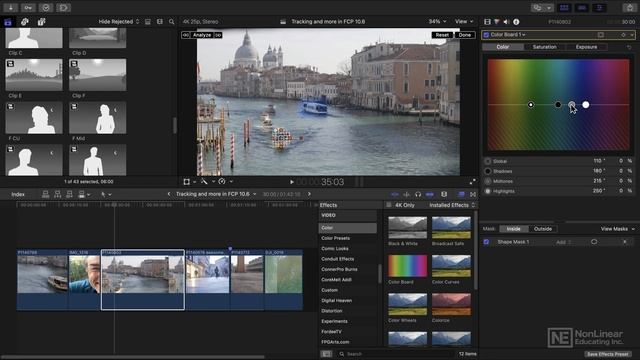640x360 pixels.
Task: Reset color board with curved arrow
Action: [629, 47]
